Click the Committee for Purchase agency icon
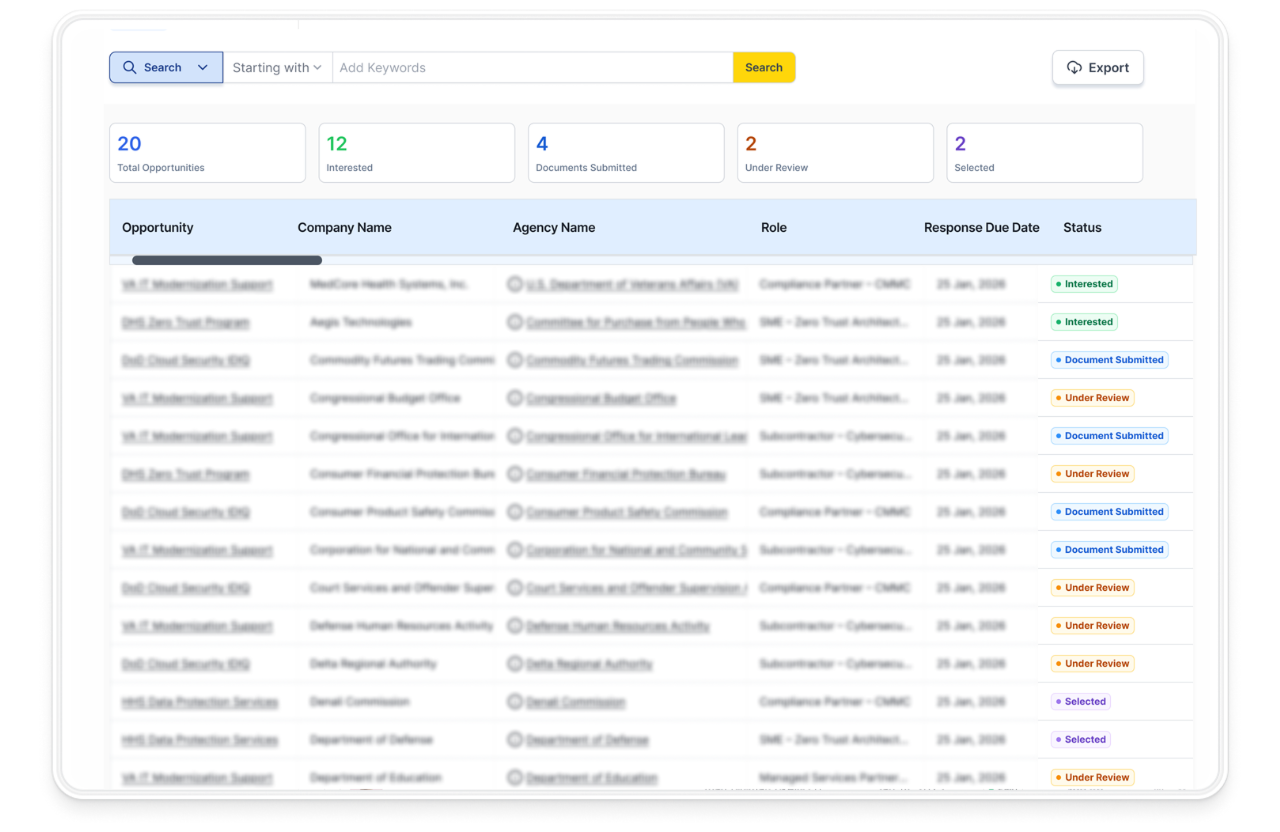The width and height of the screenshot is (1280, 832). pos(515,322)
